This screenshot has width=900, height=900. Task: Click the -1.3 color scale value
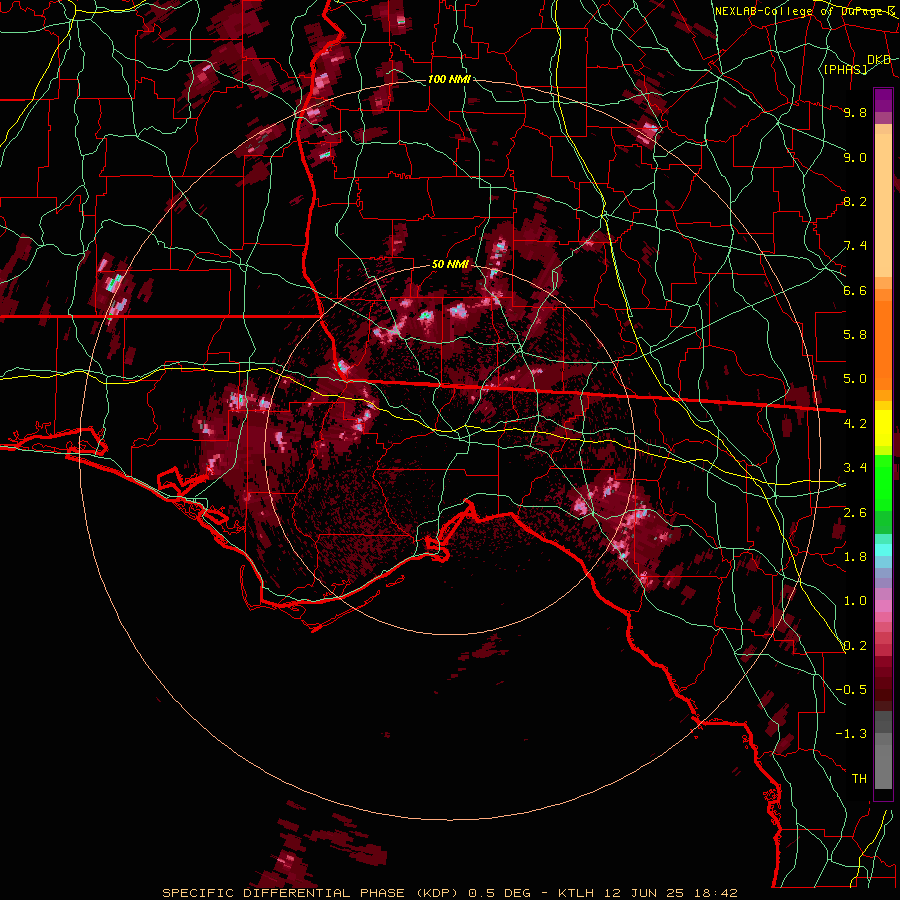pos(852,734)
